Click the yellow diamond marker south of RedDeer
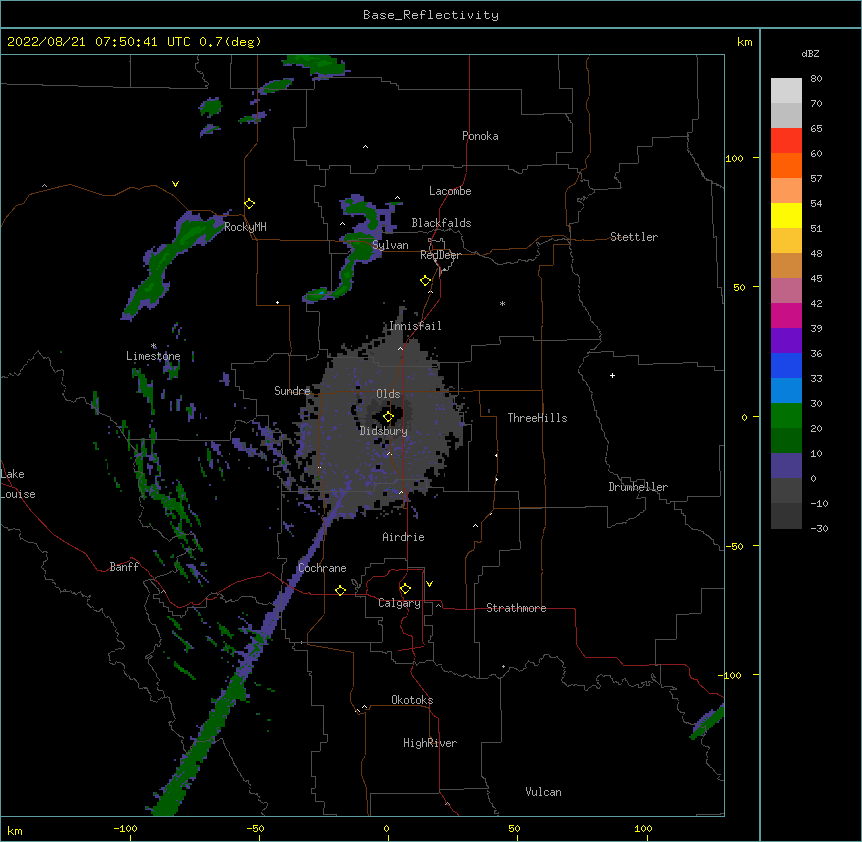This screenshot has width=862, height=842. pyautogui.click(x=425, y=281)
